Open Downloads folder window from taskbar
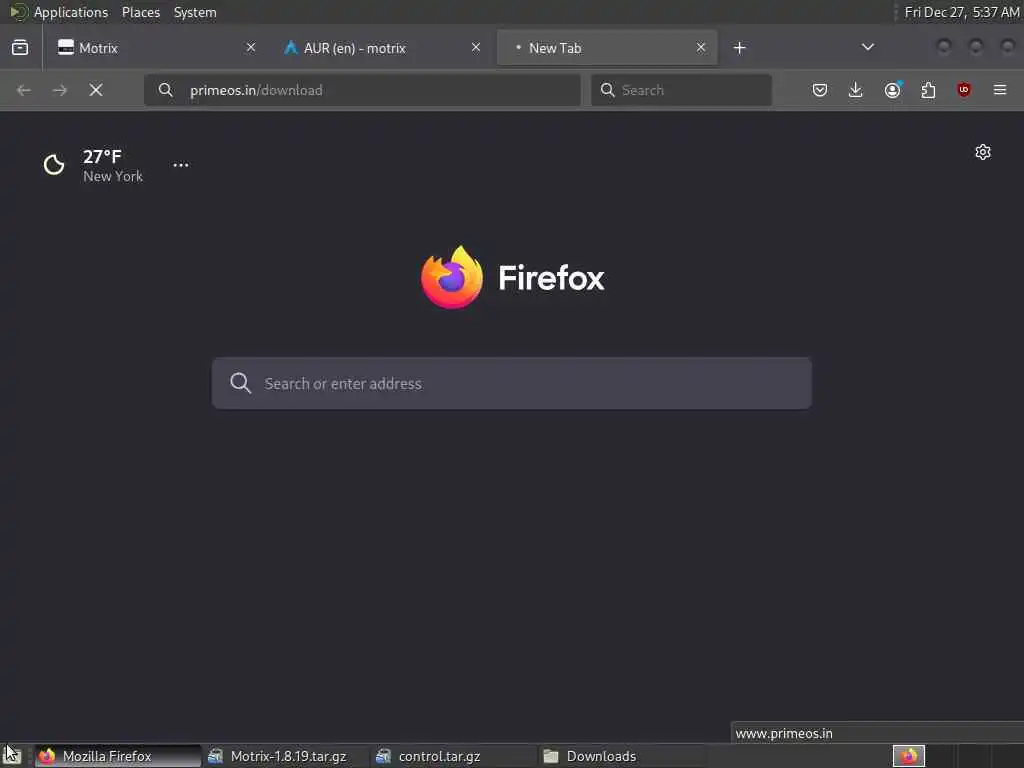This screenshot has height=768, width=1024. click(x=622, y=756)
